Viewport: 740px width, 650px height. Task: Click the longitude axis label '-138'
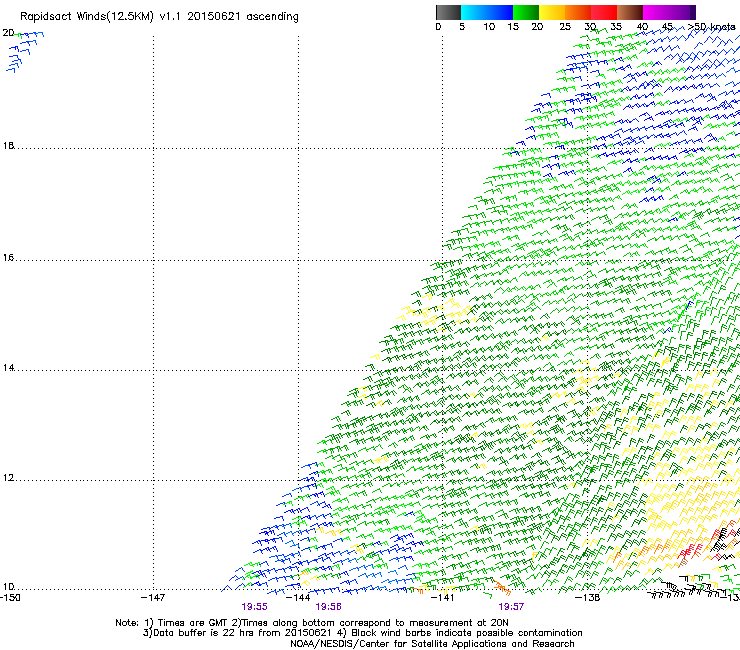click(x=587, y=598)
